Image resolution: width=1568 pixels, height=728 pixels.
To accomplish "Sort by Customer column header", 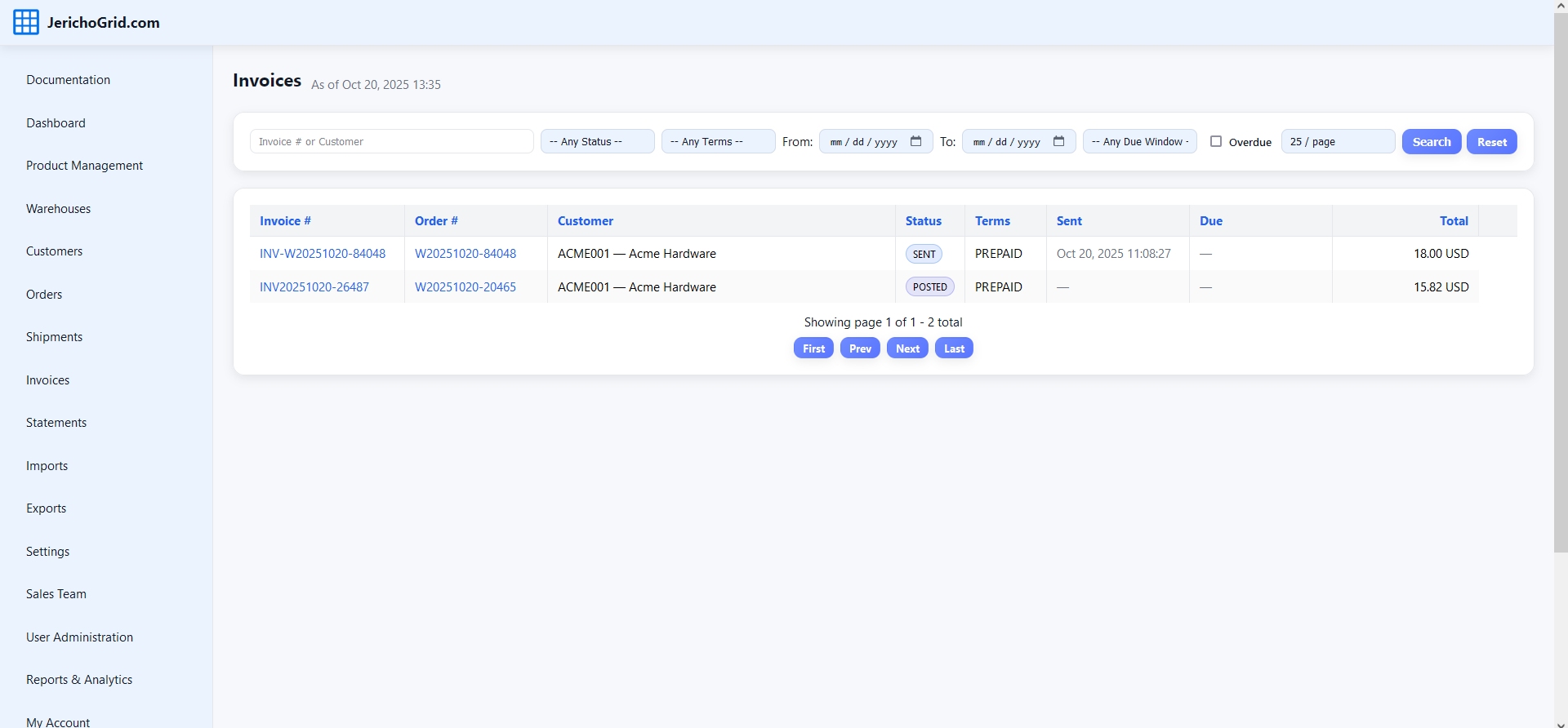I will 586,221.
